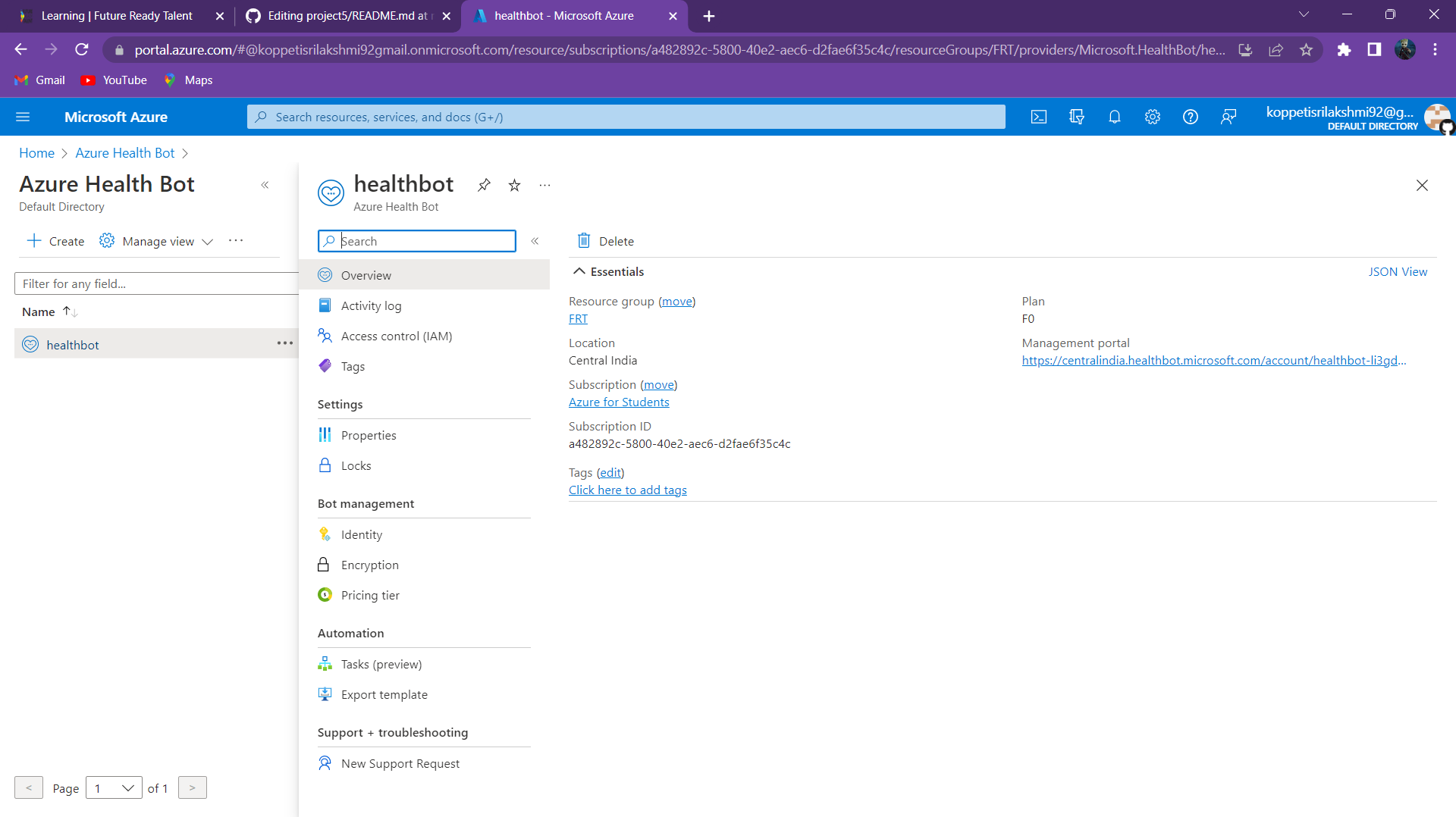Open the Pricing tier settings

point(370,595)
